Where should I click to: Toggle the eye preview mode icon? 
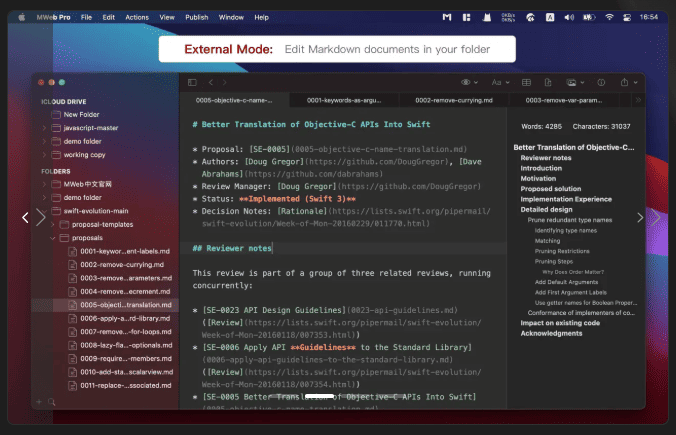point(465,82)
